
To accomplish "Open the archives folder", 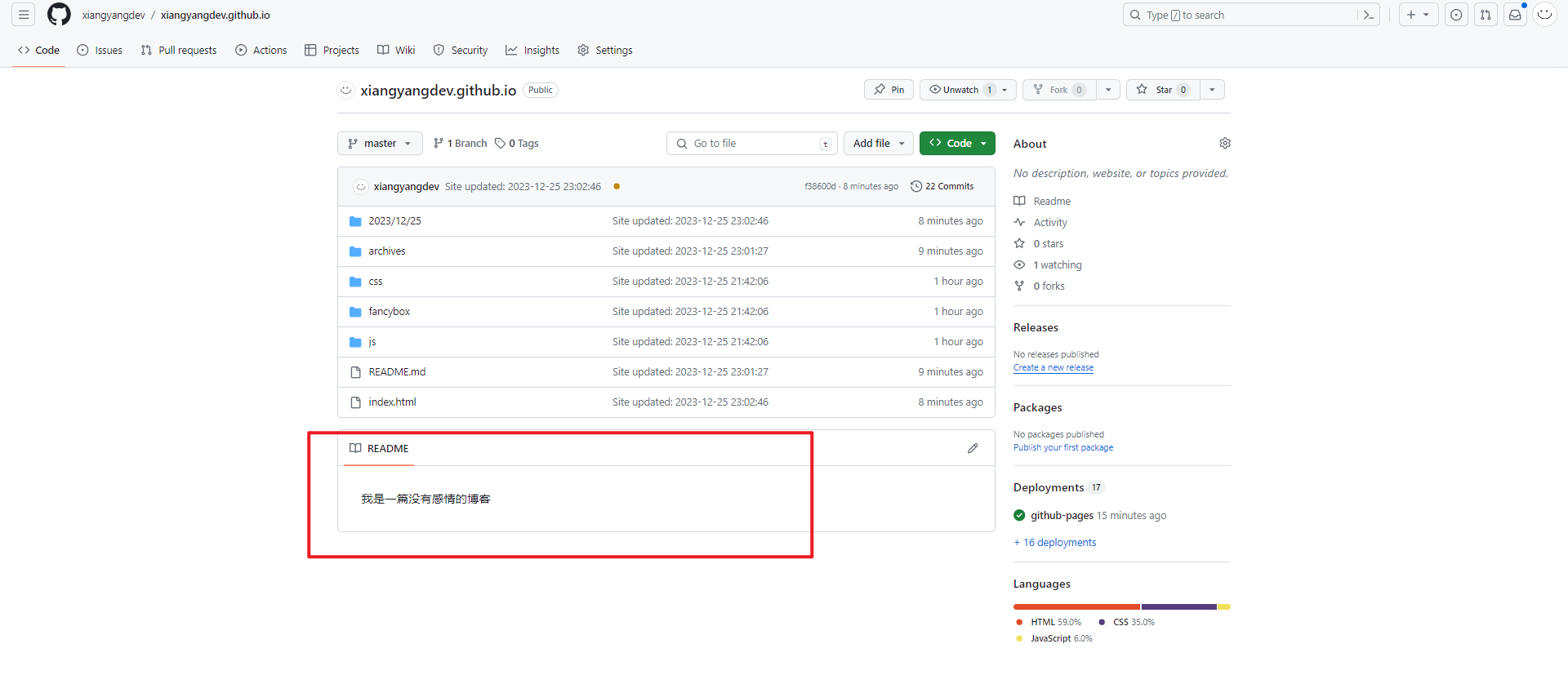I will [386, 251].
